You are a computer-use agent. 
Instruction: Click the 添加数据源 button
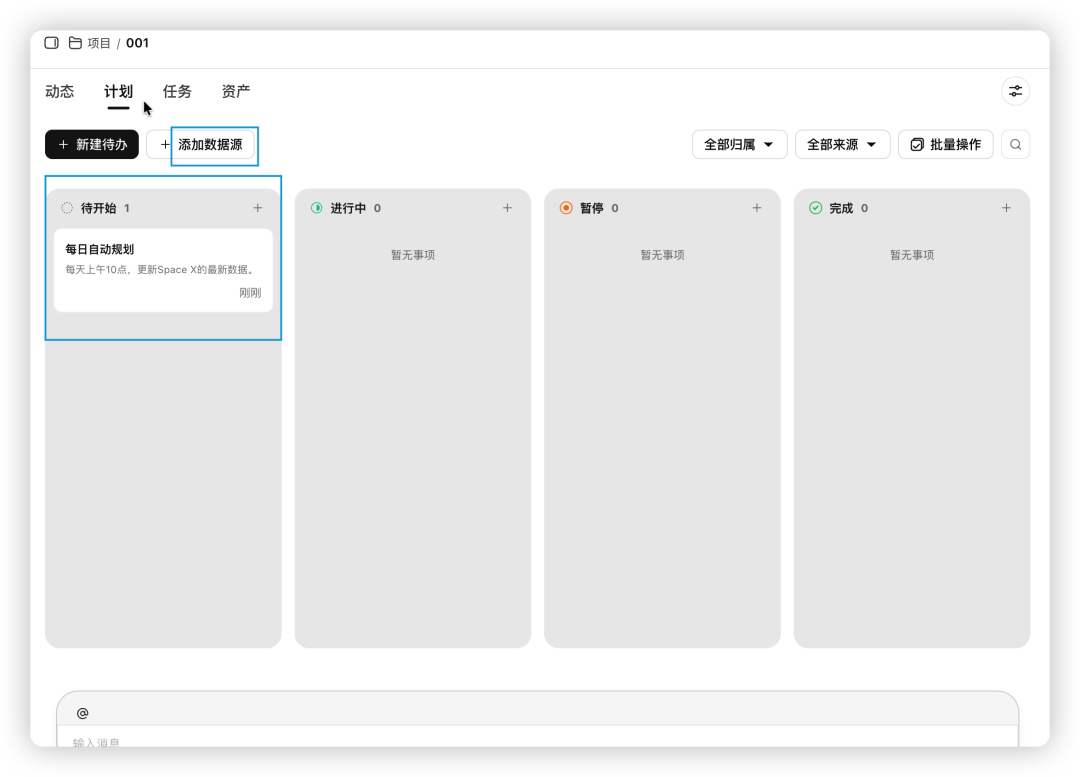coord(200,145)
